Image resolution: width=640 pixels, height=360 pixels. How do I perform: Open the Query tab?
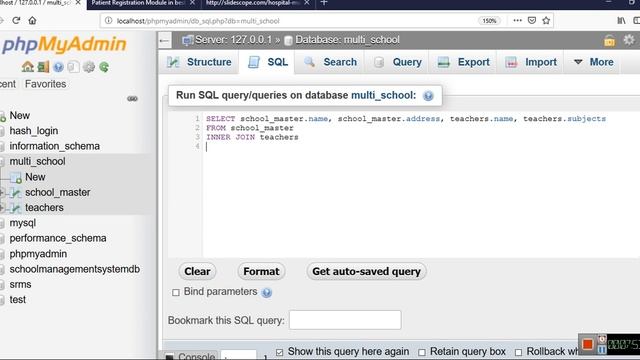(x=398, y=62)
